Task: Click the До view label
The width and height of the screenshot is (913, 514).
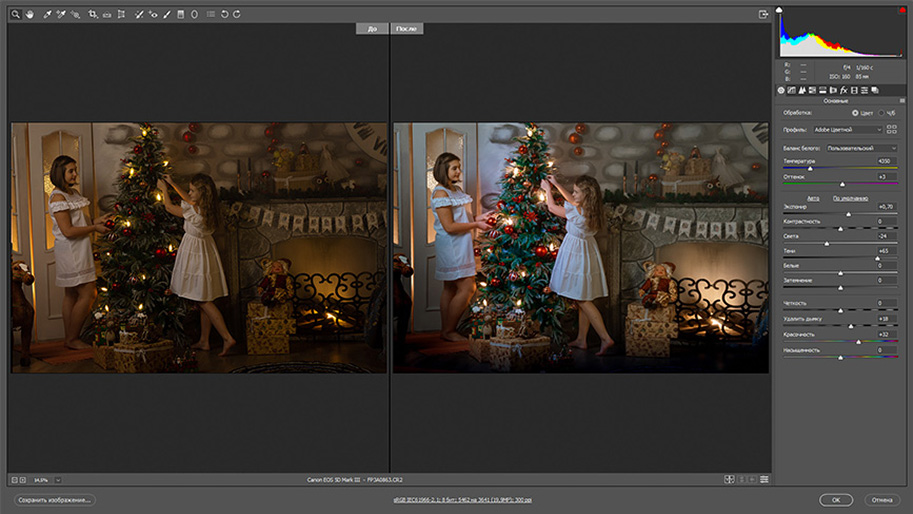Action: 372,29
